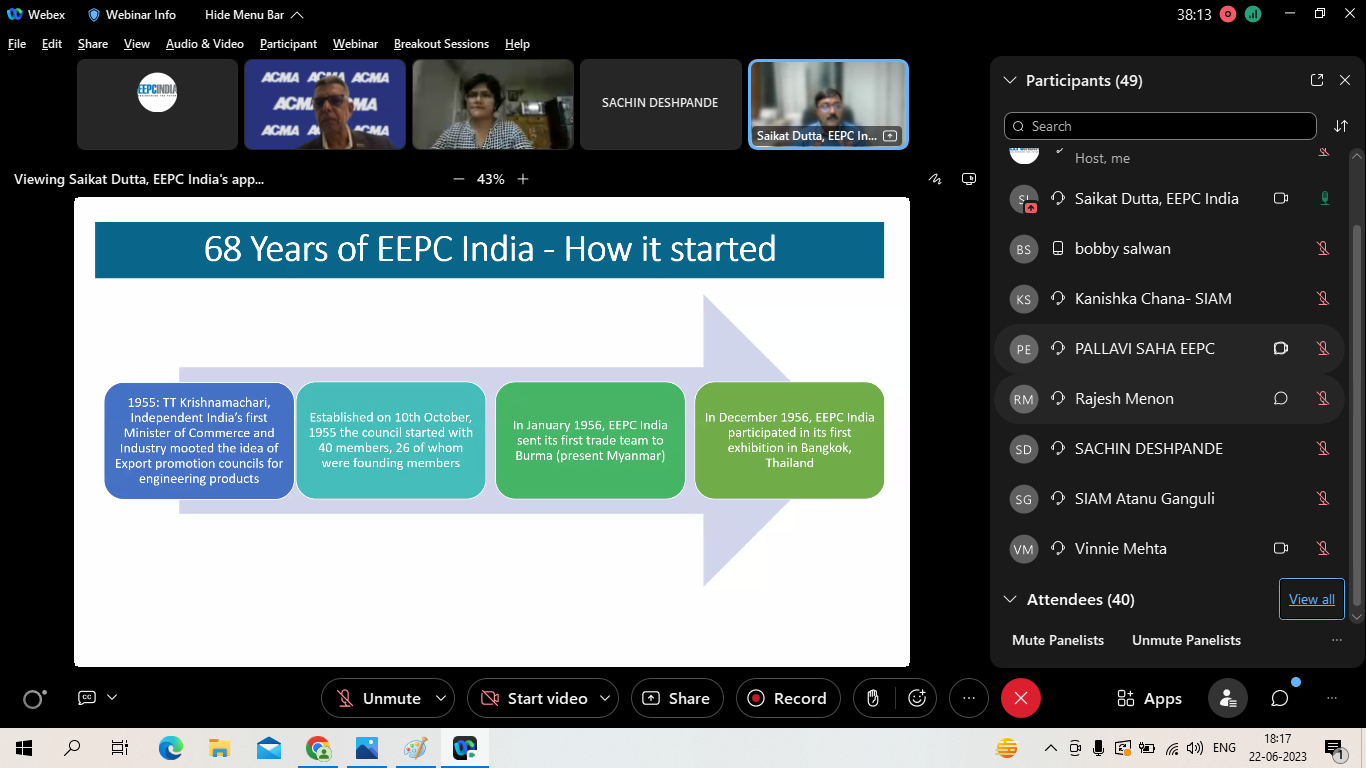Open more options in meeting controls
Image resolution: width=1366 pixels, height=768 pixels.
click(968, 698)
